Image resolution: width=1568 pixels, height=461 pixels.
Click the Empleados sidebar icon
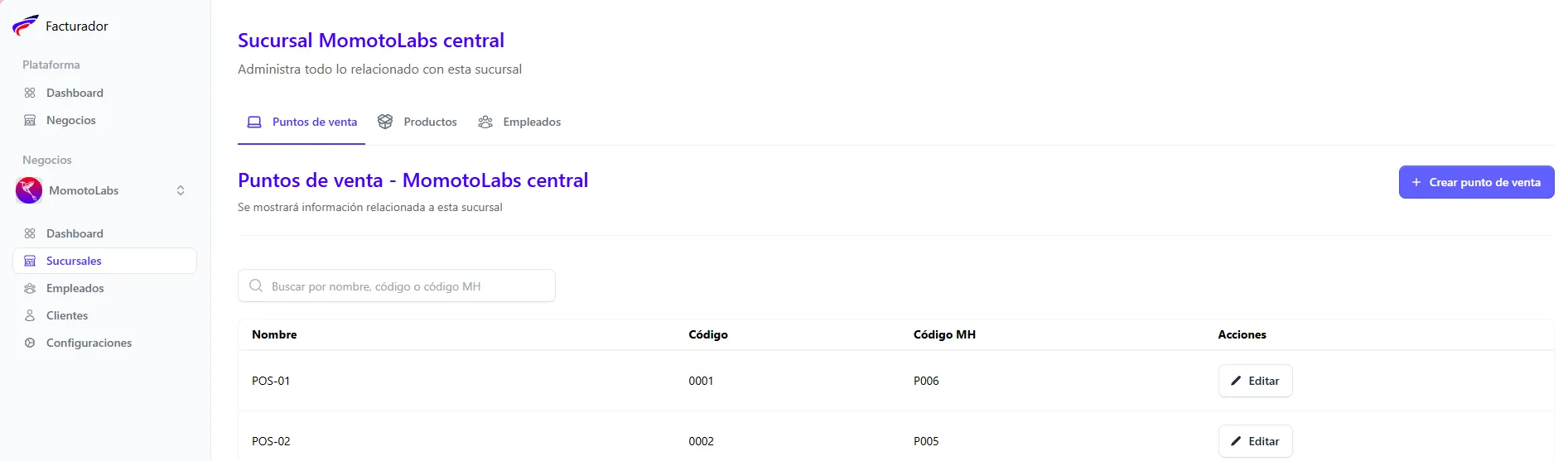pos(30,288)
